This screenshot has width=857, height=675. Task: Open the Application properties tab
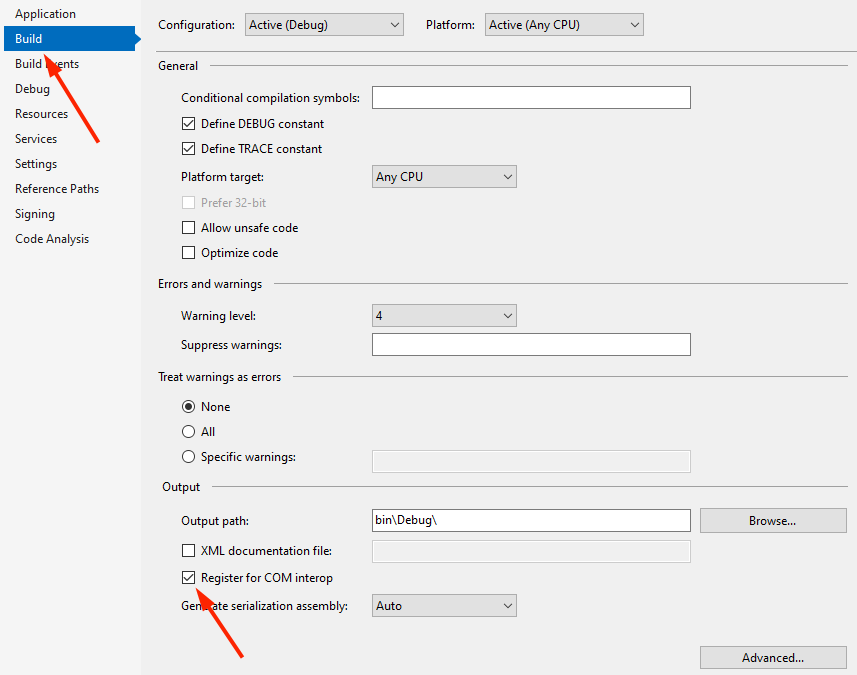tap(45, 14)
